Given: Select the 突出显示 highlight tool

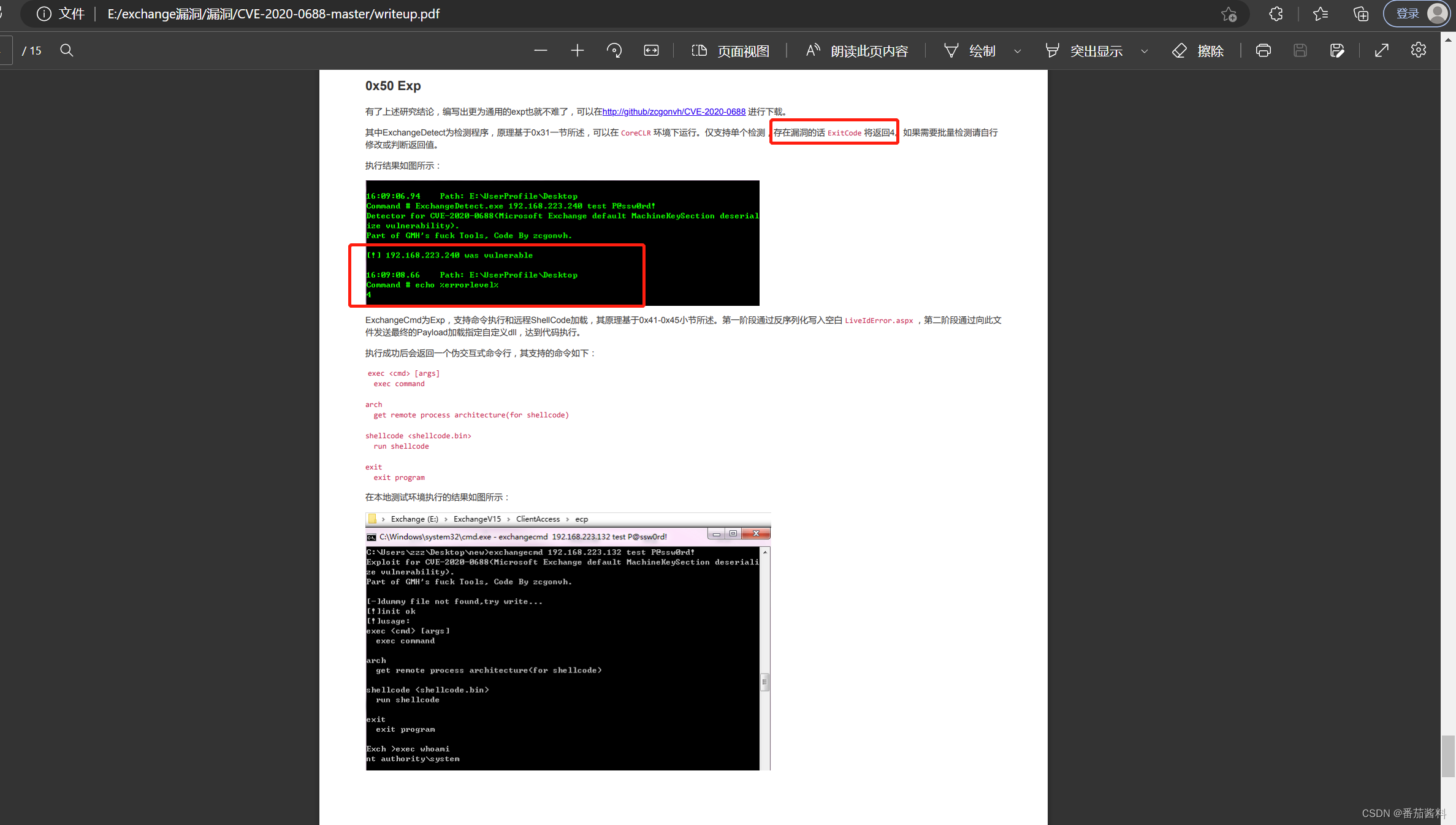Looking at the screenshot, I should coord(1083,51).
